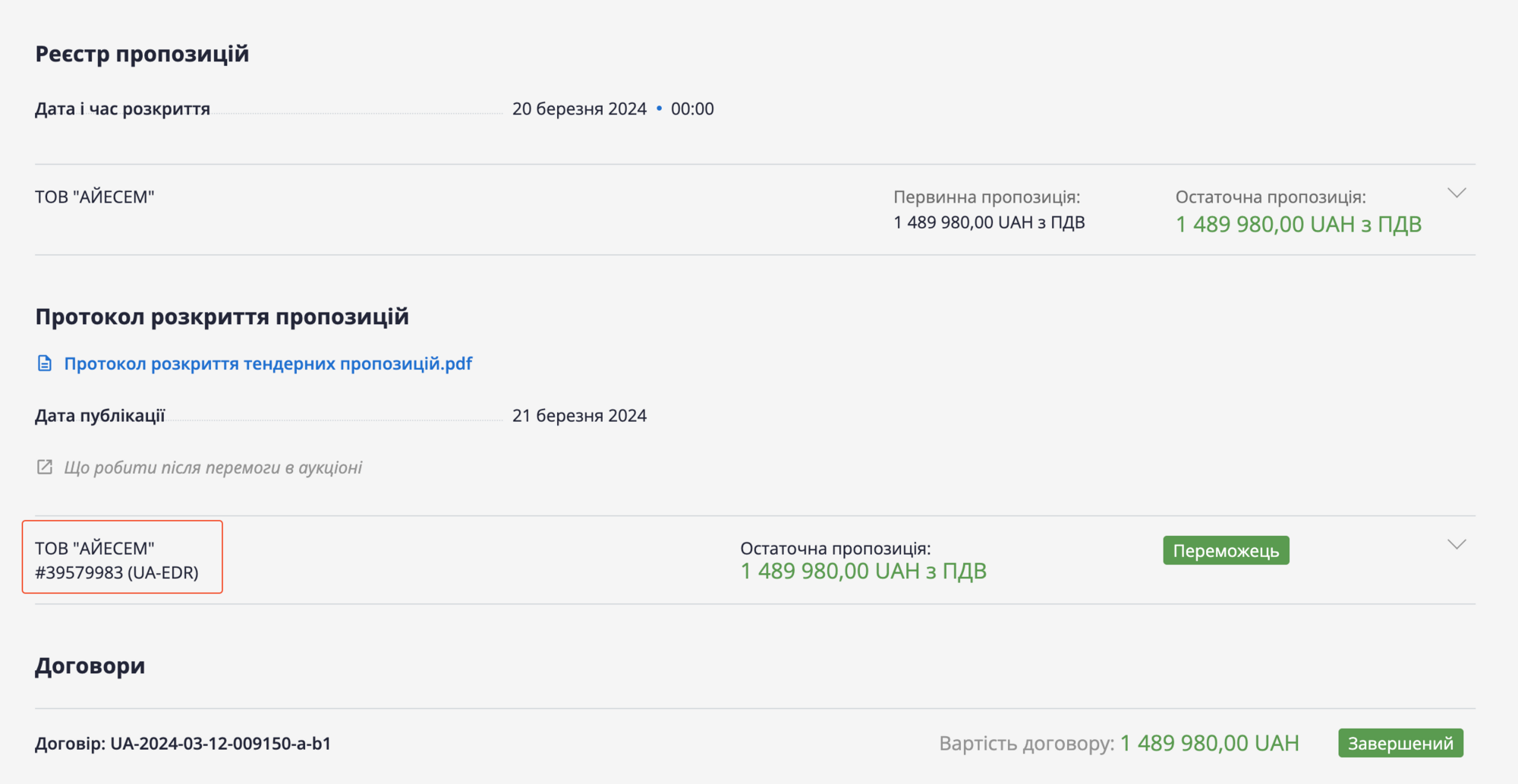Click the Протокол розкриття пропозицій heading

click(x=222, y=316)
